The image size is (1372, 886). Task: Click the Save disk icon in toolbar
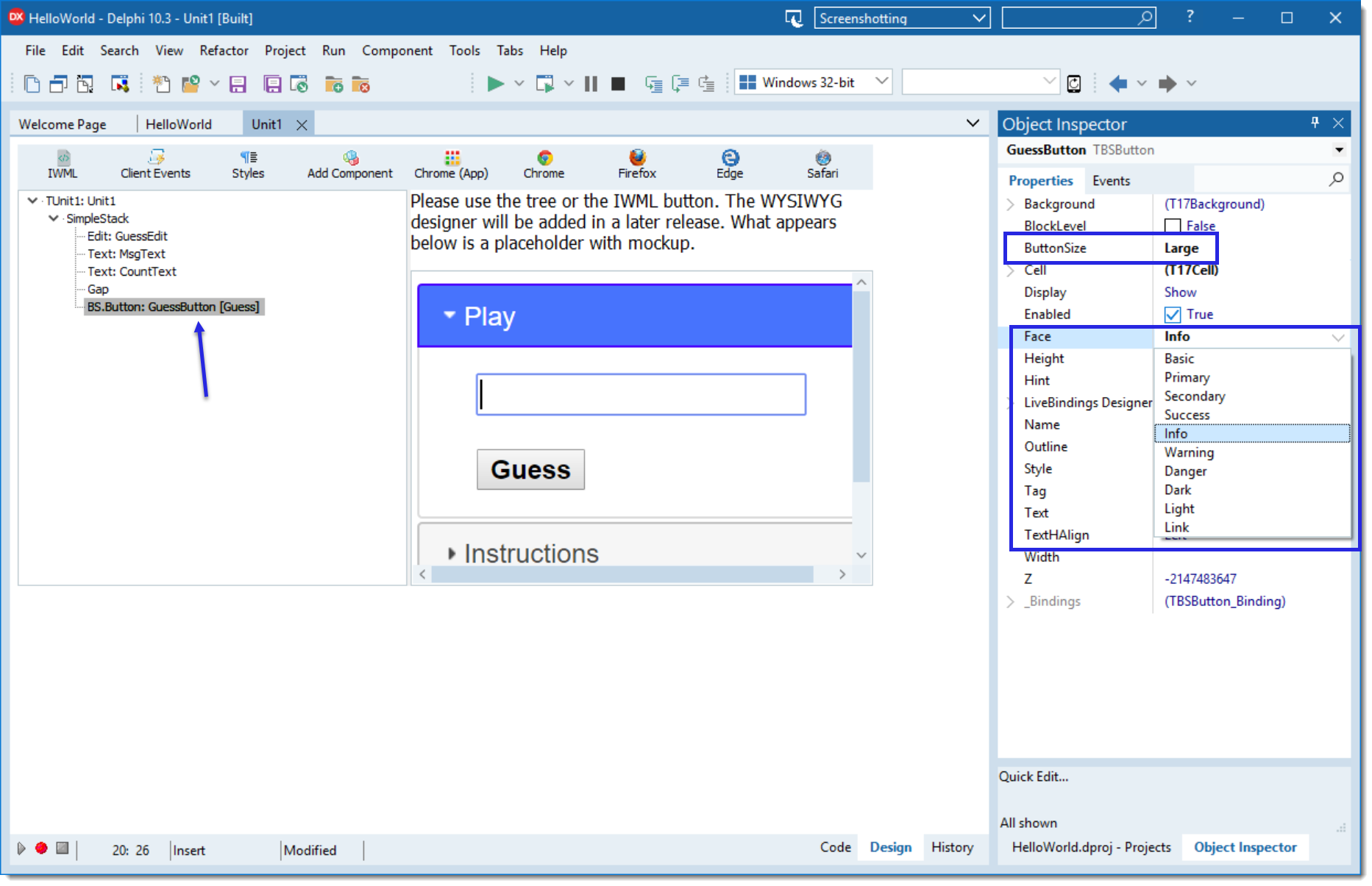[238, 85]
